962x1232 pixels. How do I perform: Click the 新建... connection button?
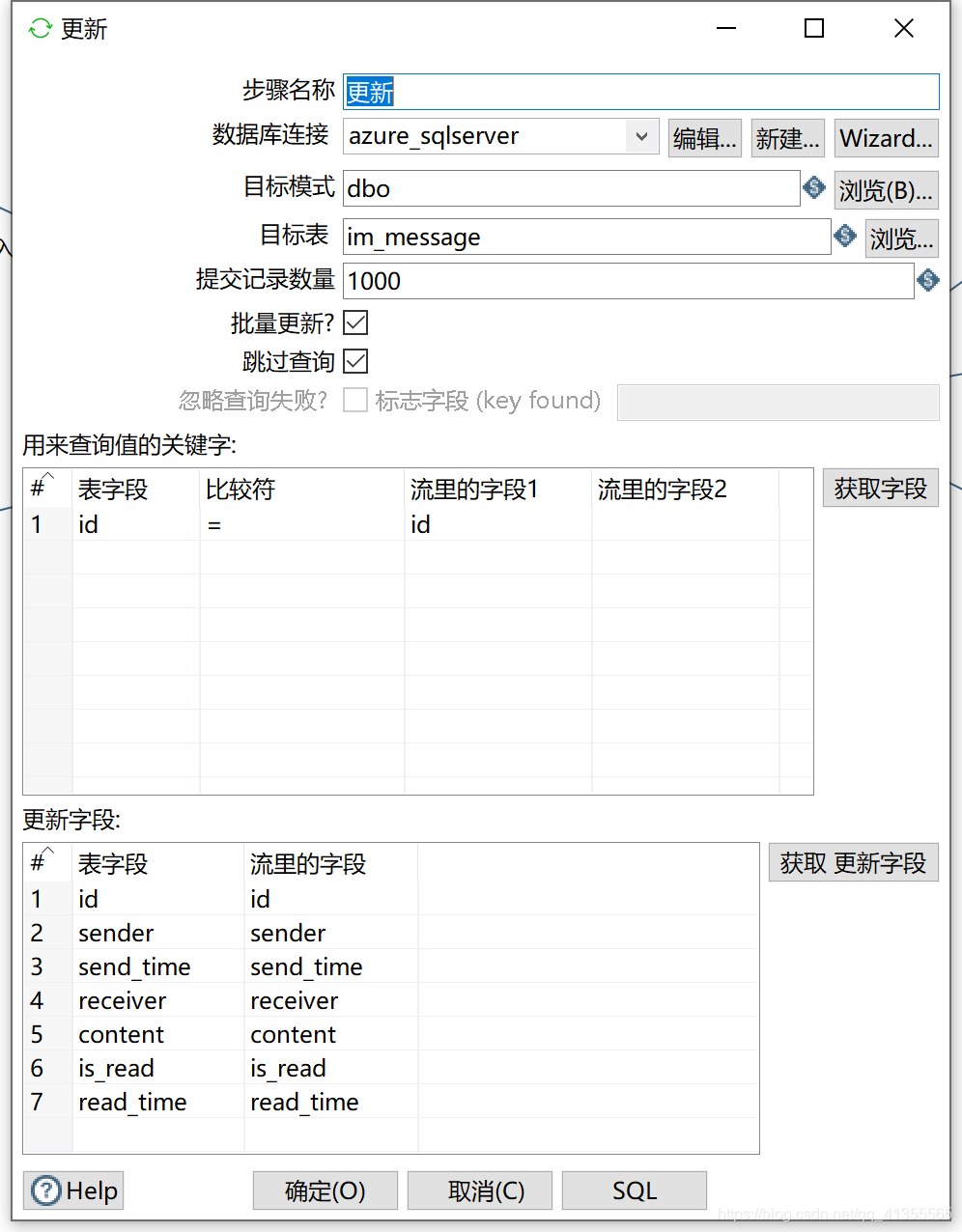click(788, 138)
